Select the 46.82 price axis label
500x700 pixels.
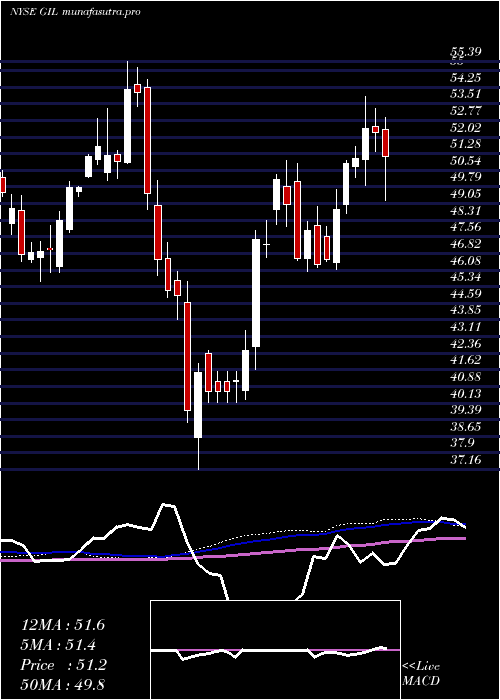pos(465,244)
